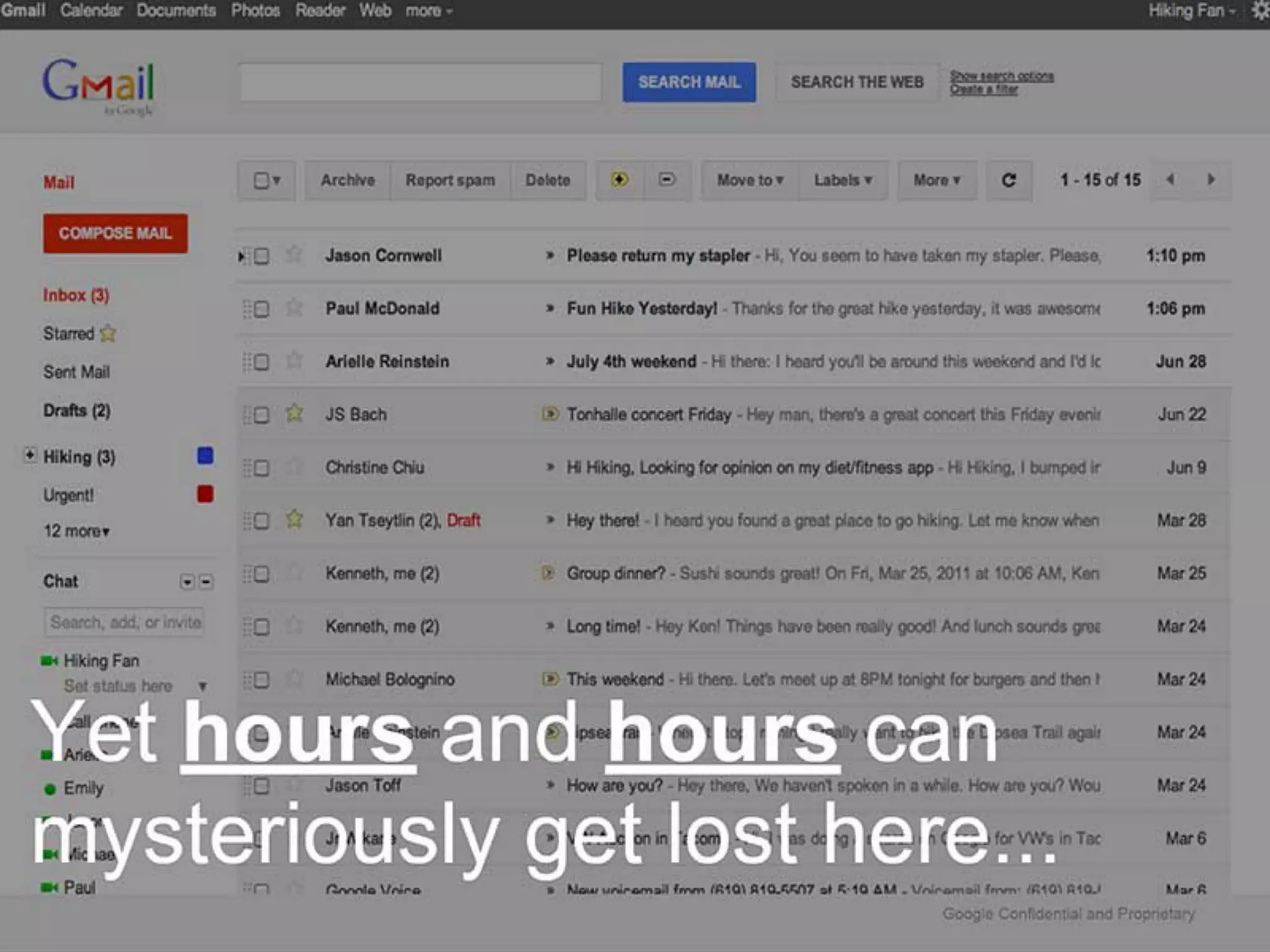Image resolution: width=1270 pixels, height=952 pixels.
Task: Open the Labels dropdown
Action: (x=843, y=180)
